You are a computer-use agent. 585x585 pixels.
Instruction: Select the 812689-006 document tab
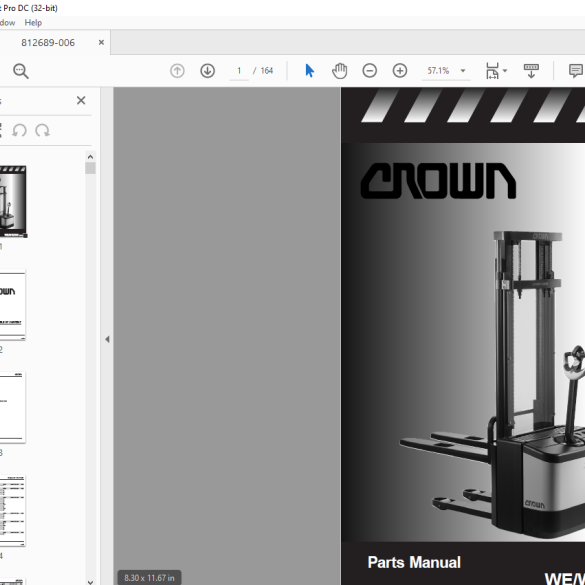click(48, 43)
